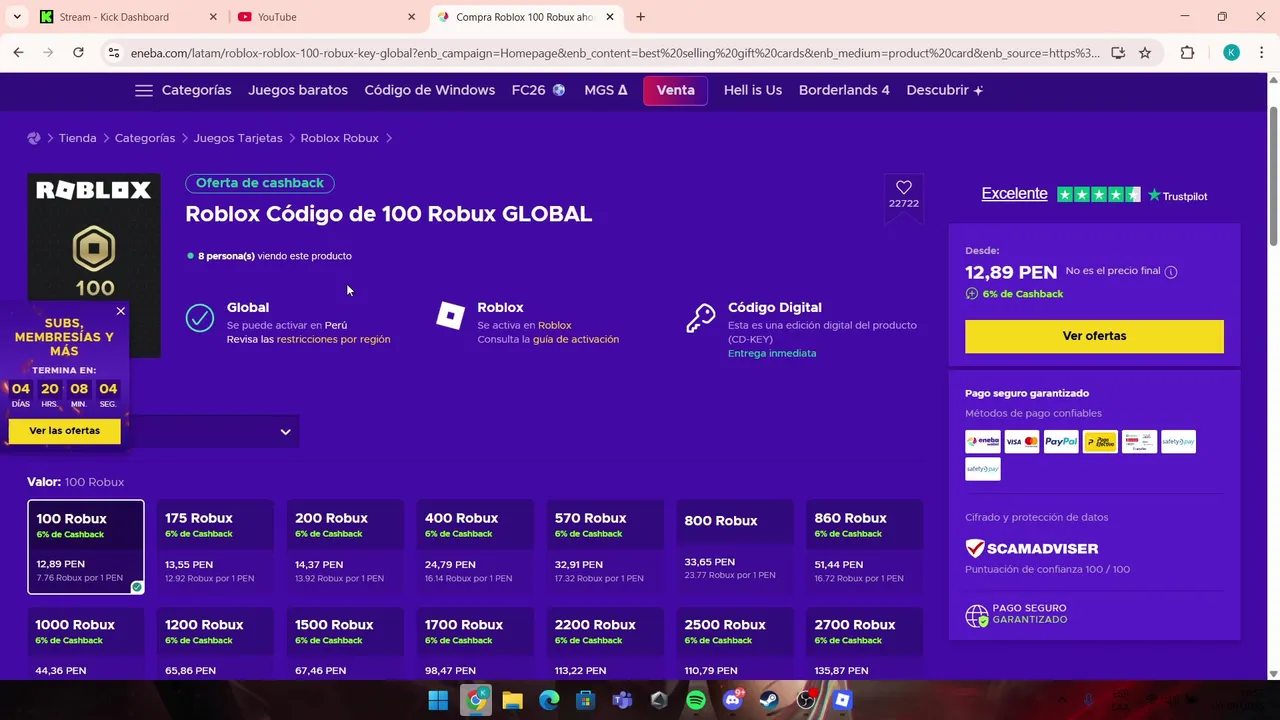This screenshot has height=720, width=1280.
Task: Expand the dropdown chevron below product image
Action: pyautogui.click(x=285, y=432)
